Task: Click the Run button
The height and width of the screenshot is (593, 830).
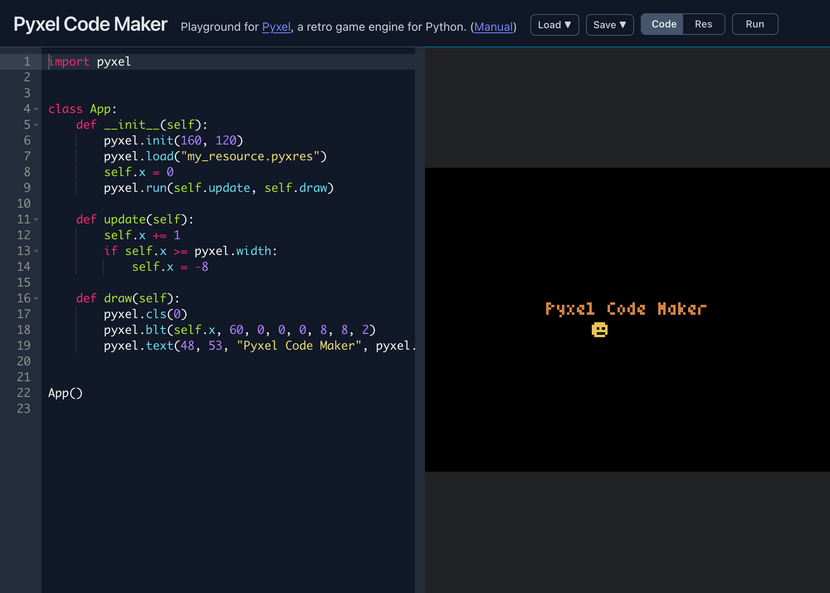Action: pos(755,24)
